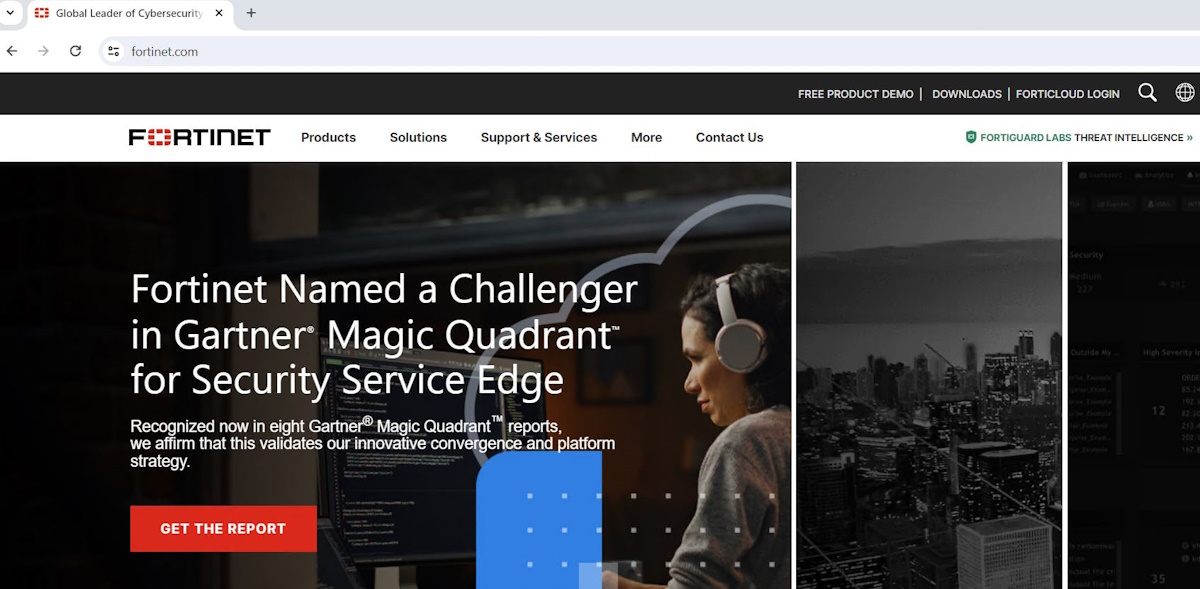Click the fortinet.com address bar

(x=650, y=51)
